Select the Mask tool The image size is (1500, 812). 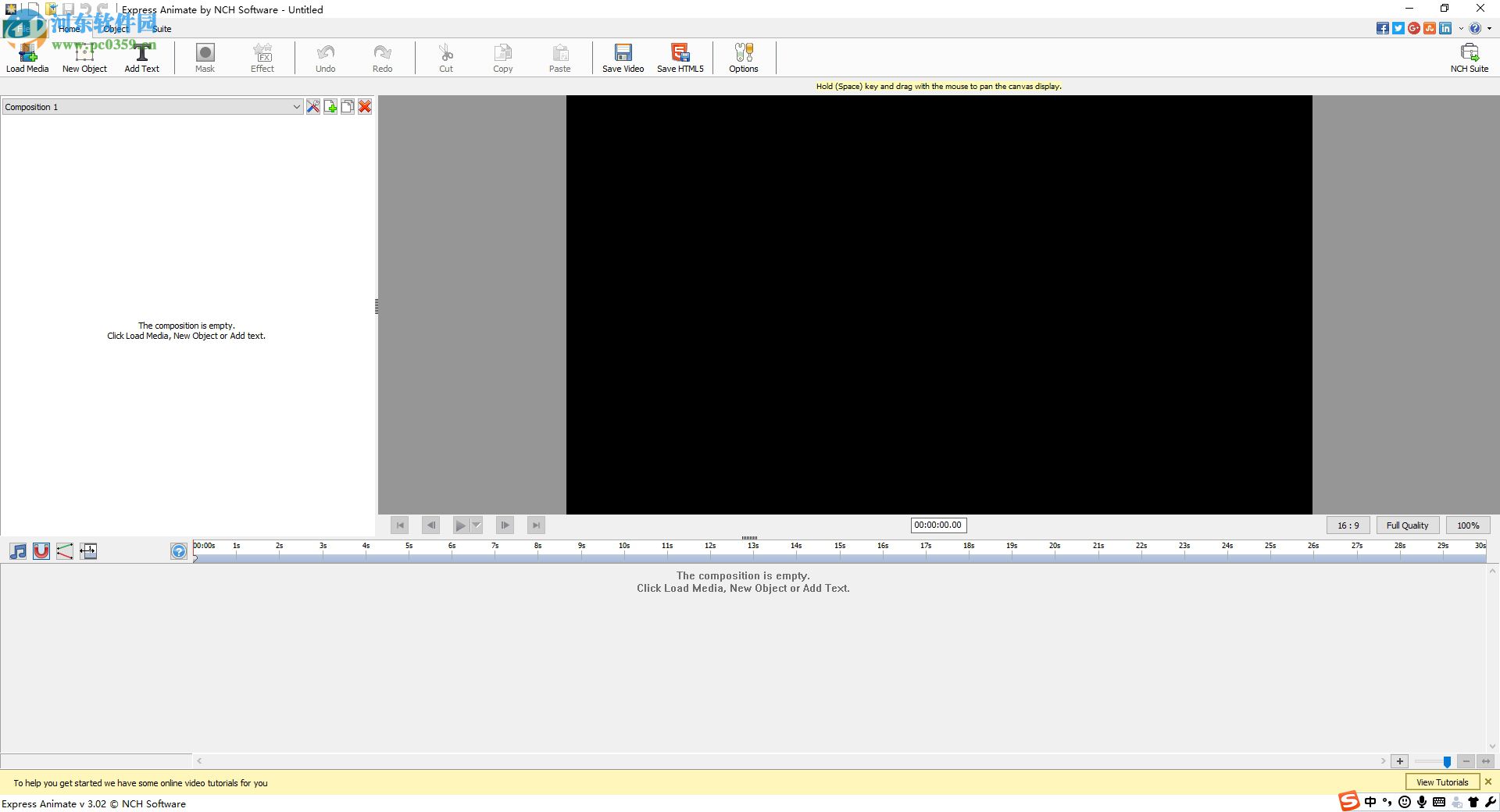[205, 58]
